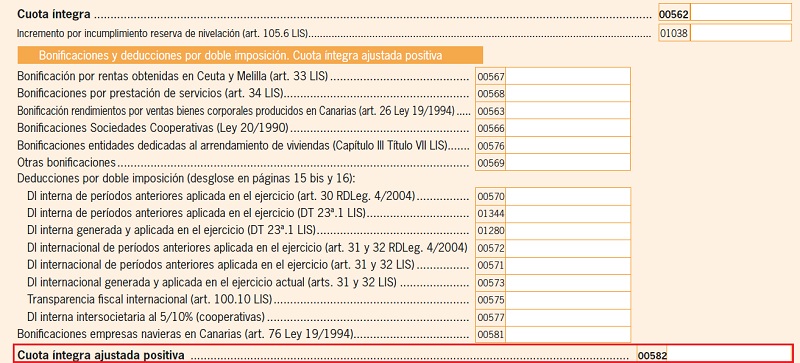This screenshot has width=800, height=363.
Task: Click text 'Deducciones por doble imposición (desglose...'
Action: (186, 179)
